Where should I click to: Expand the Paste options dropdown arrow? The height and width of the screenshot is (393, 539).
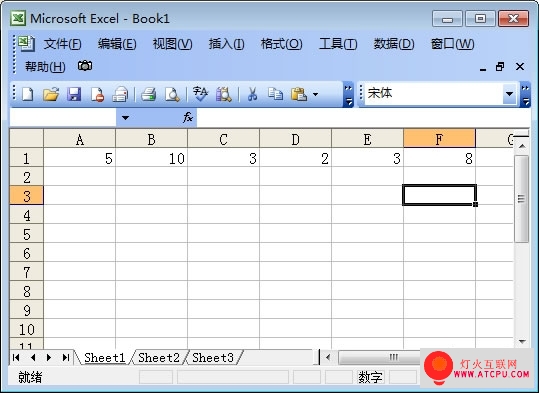(316, 94)
